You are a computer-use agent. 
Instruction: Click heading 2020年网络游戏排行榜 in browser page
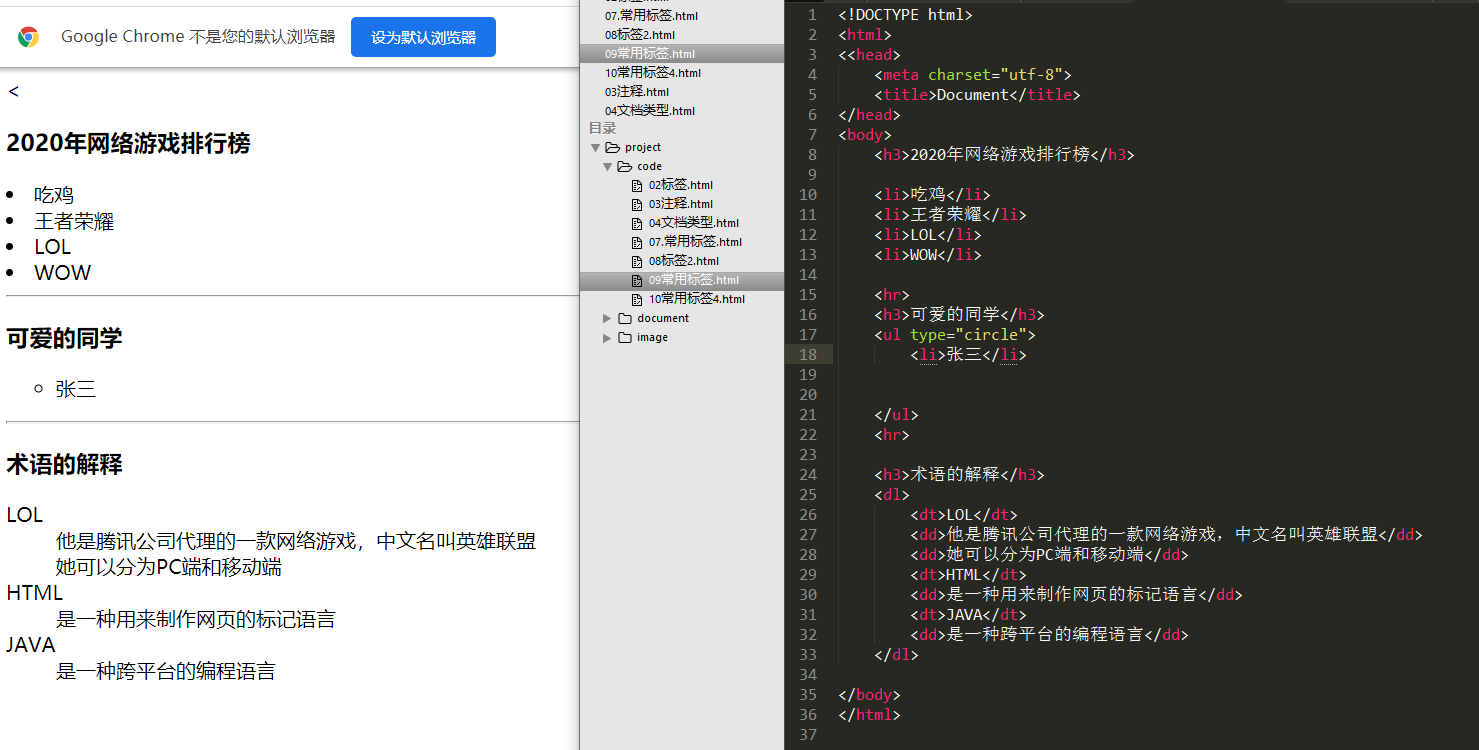pyautogui.click(x=128, y=144)
